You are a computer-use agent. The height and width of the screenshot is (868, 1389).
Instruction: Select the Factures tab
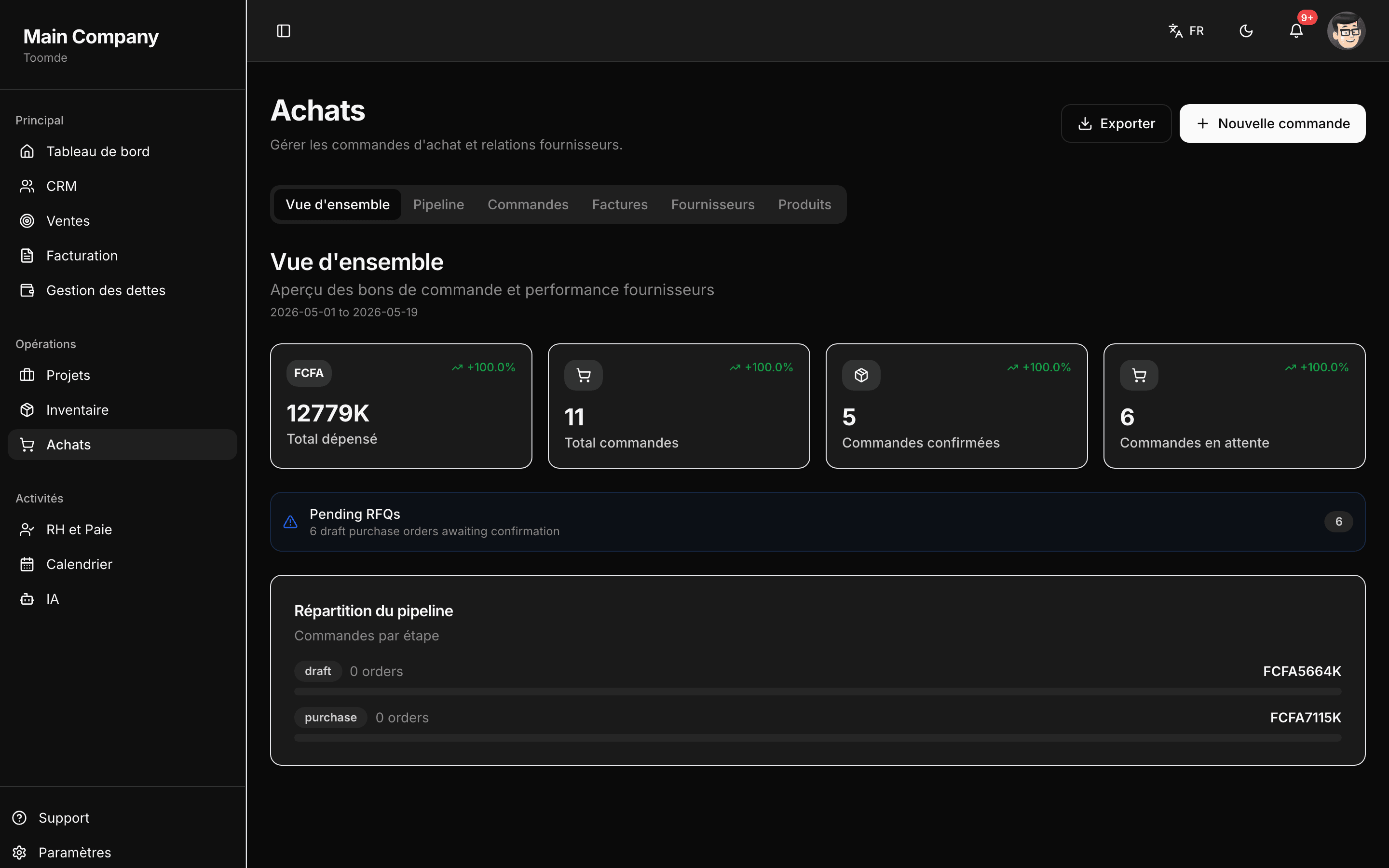[x=620, y=204]
